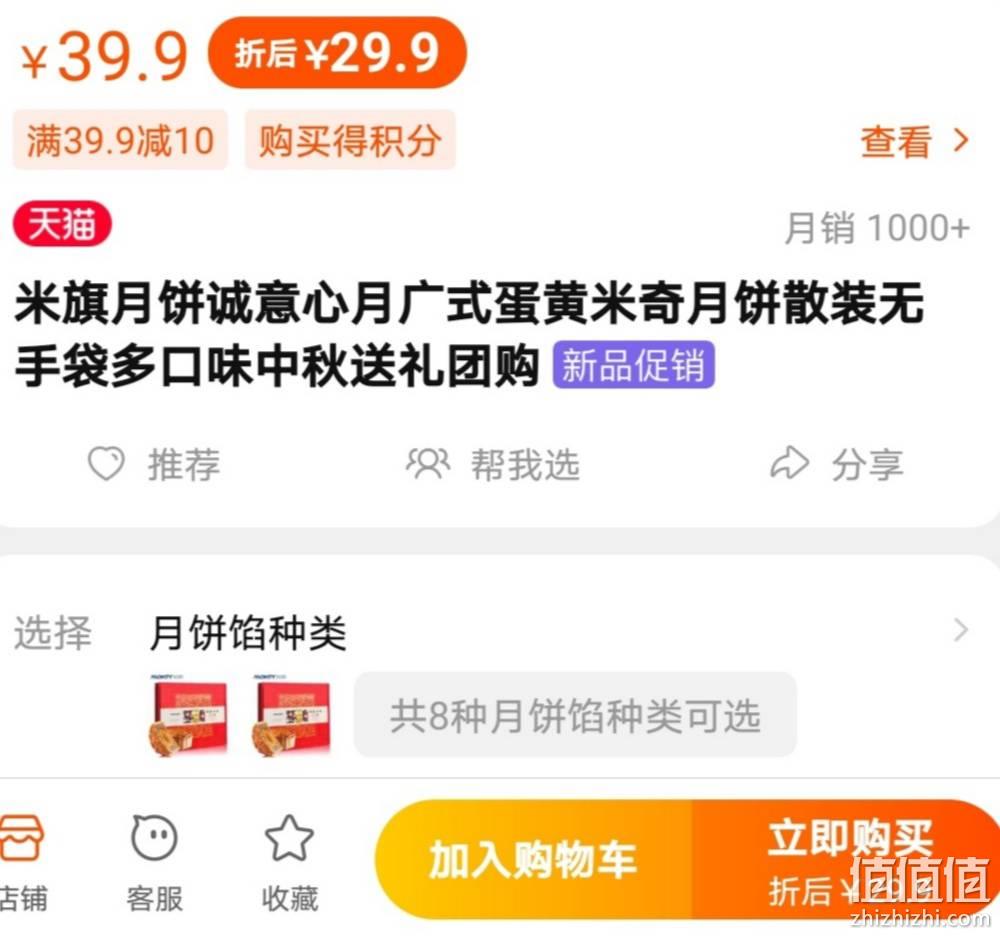Tap the 折后¥29.9 price badge
The image size is (1000, 936).
[337, 53]
